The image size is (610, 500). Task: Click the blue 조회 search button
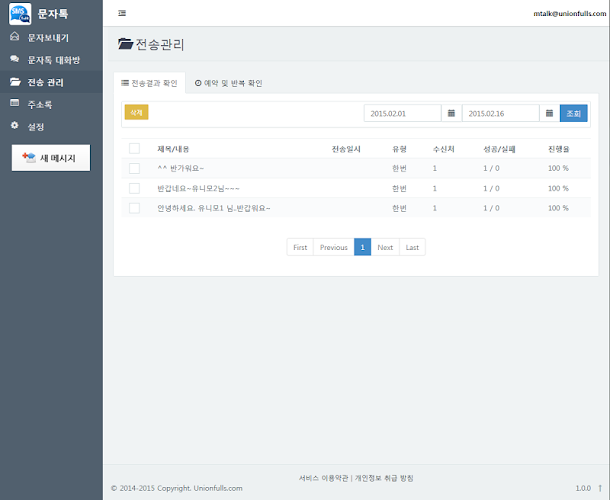click(x=573, y=113)
